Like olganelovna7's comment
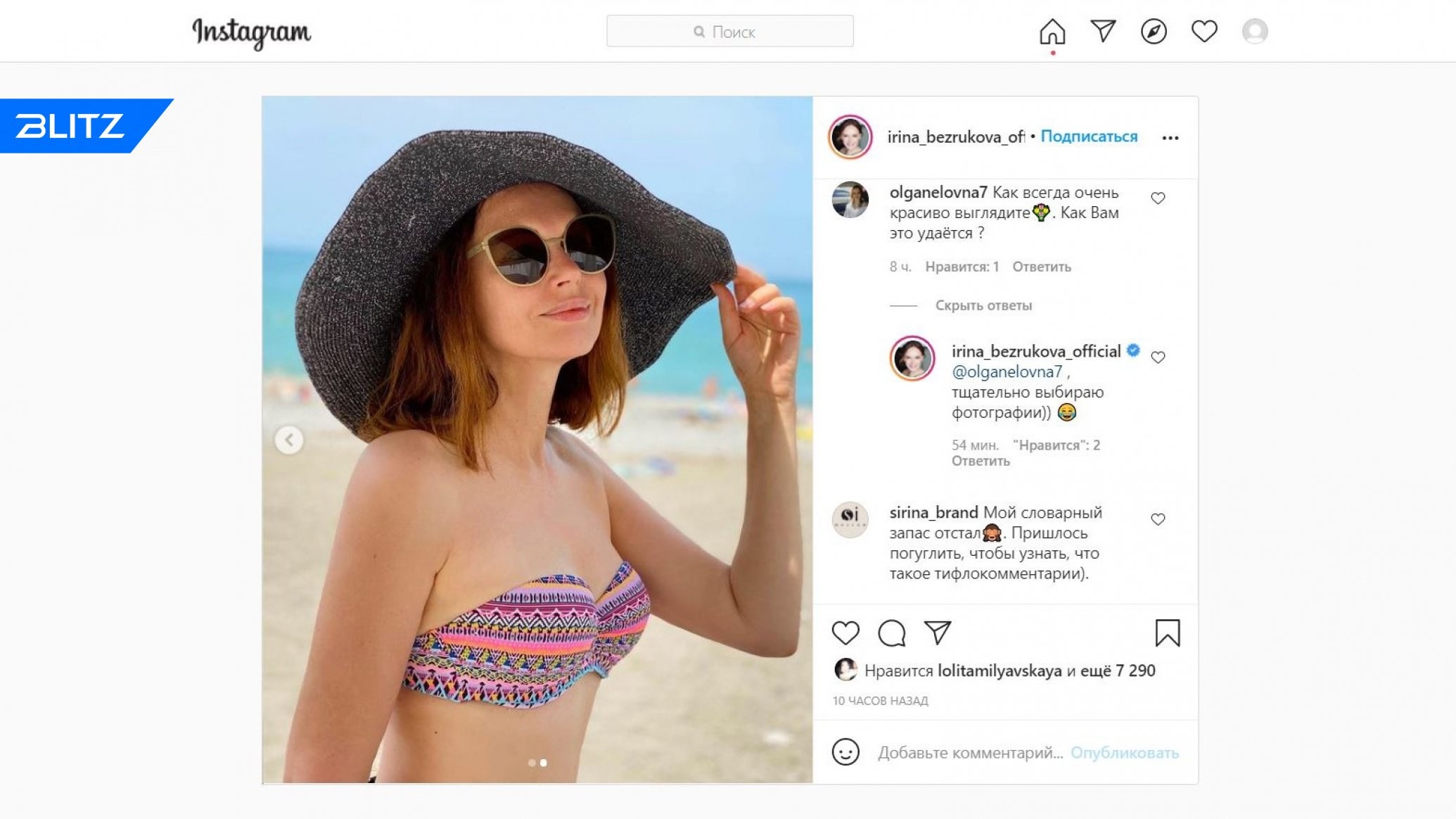Viewport: 1456px width, 819px height. point(1158,198)
